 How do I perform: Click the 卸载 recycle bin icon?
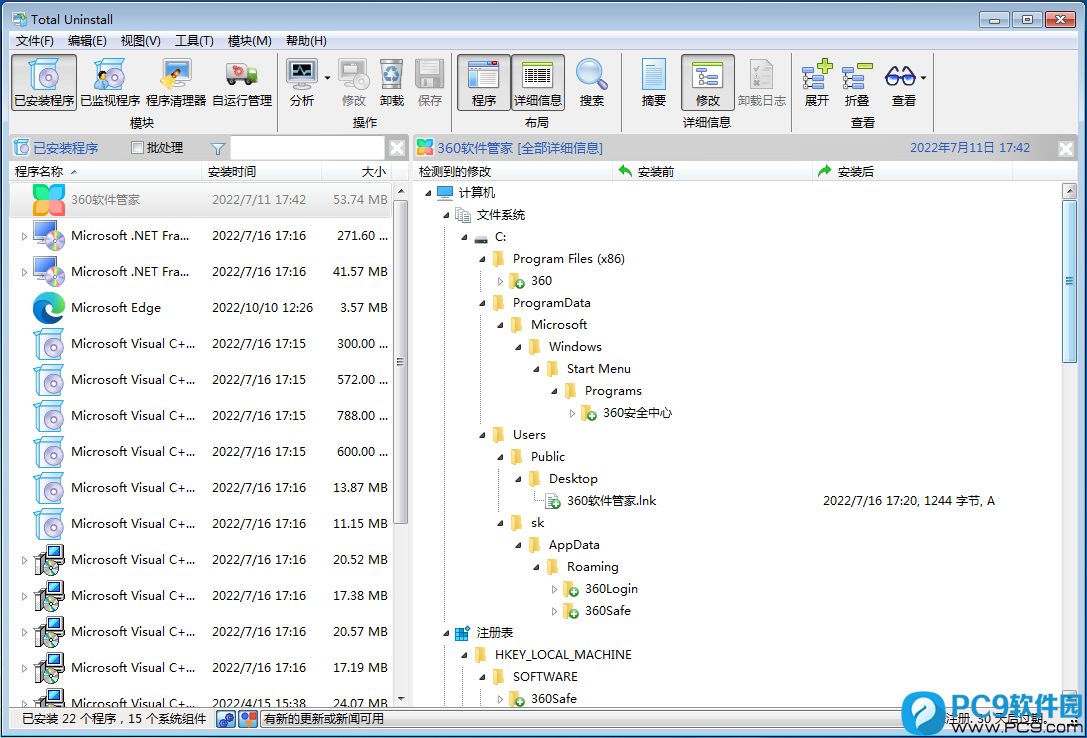pos(392,82)
